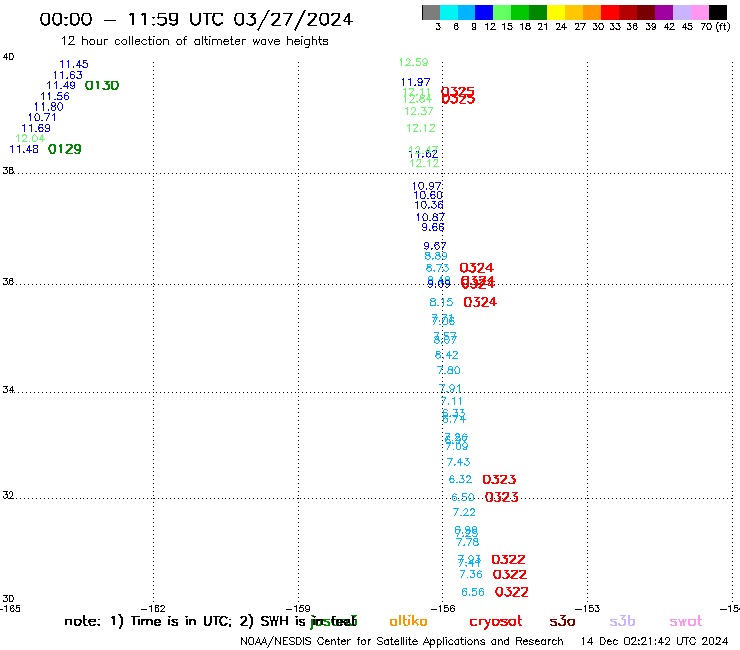This screenshot has width=740, height=650.
Task: Click the wave height value 10.71
Action: (42, 117)
